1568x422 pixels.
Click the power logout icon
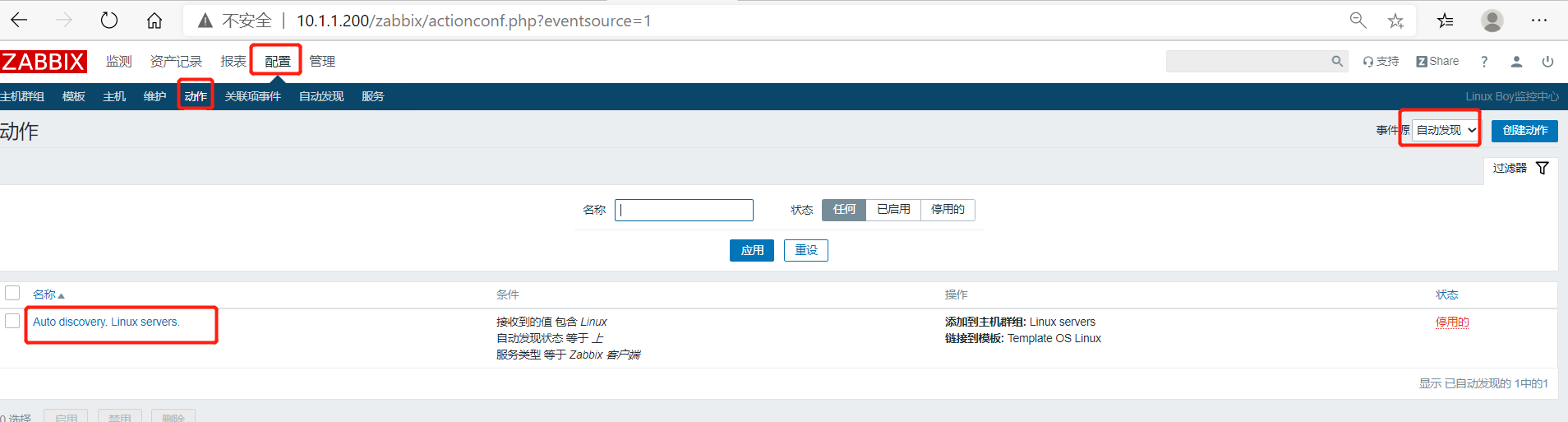(x=1547, y=62)
